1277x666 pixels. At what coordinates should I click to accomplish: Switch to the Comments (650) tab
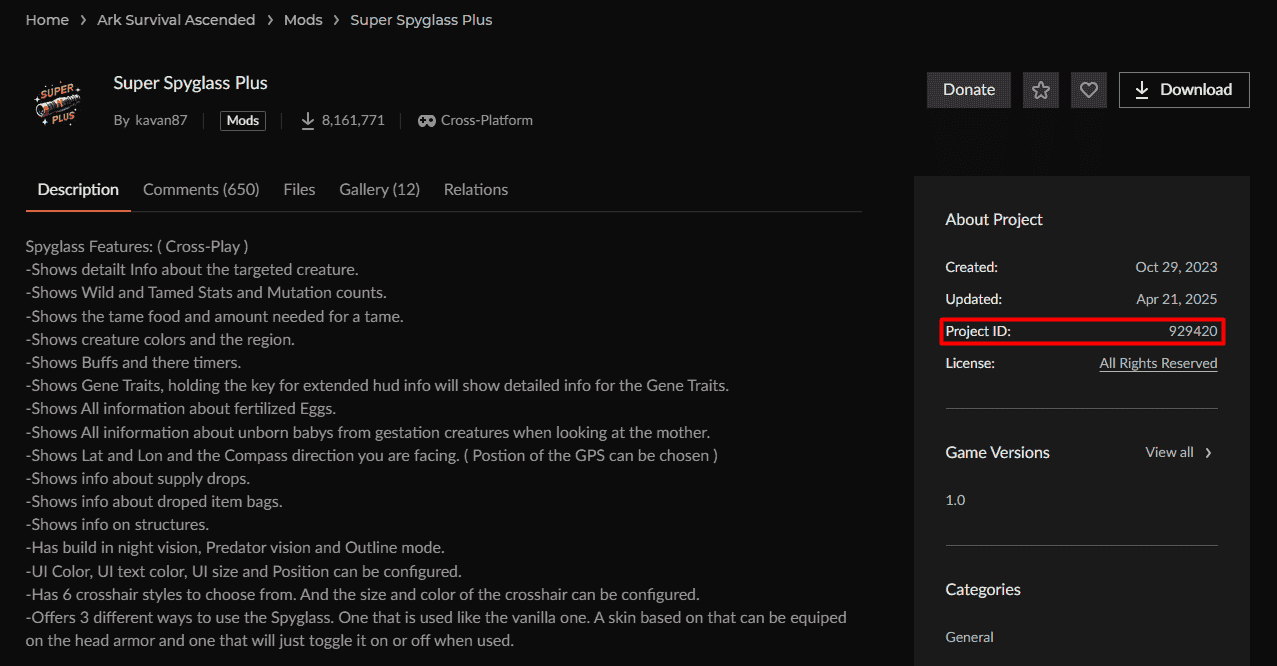coord(201,190)
